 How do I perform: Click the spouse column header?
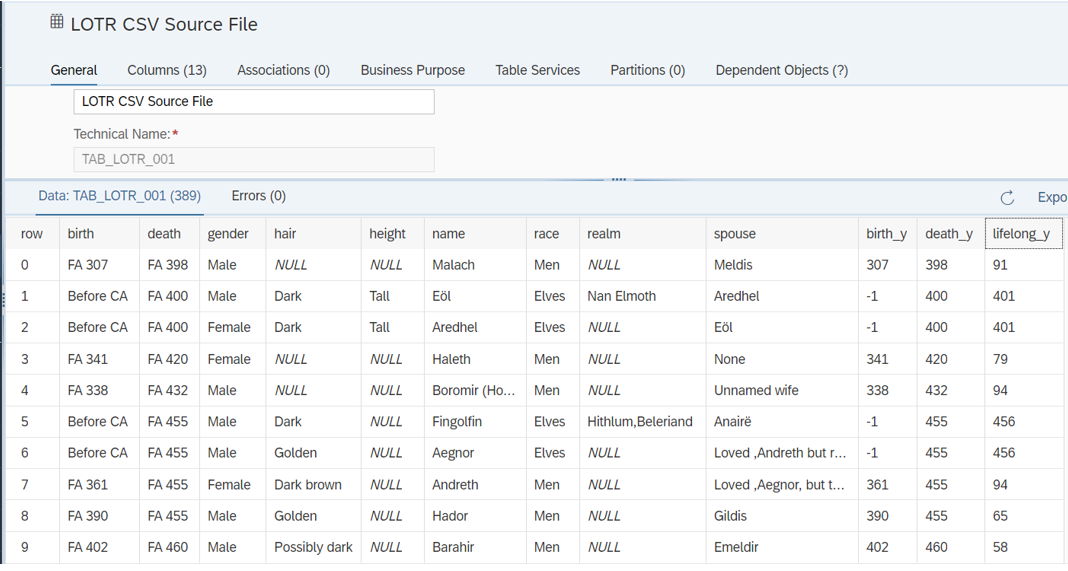tap(734, 234)
